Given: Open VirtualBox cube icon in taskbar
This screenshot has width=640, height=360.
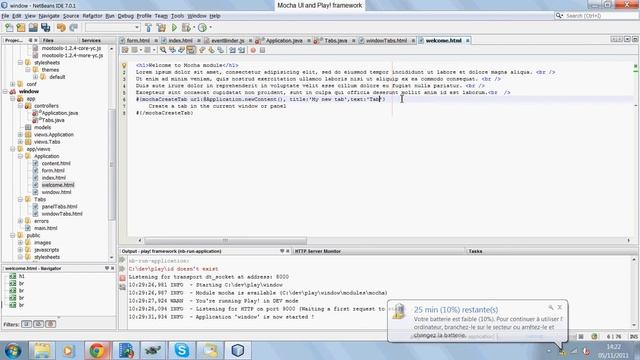Looking at the screenshot, I should tap(238, 350).
